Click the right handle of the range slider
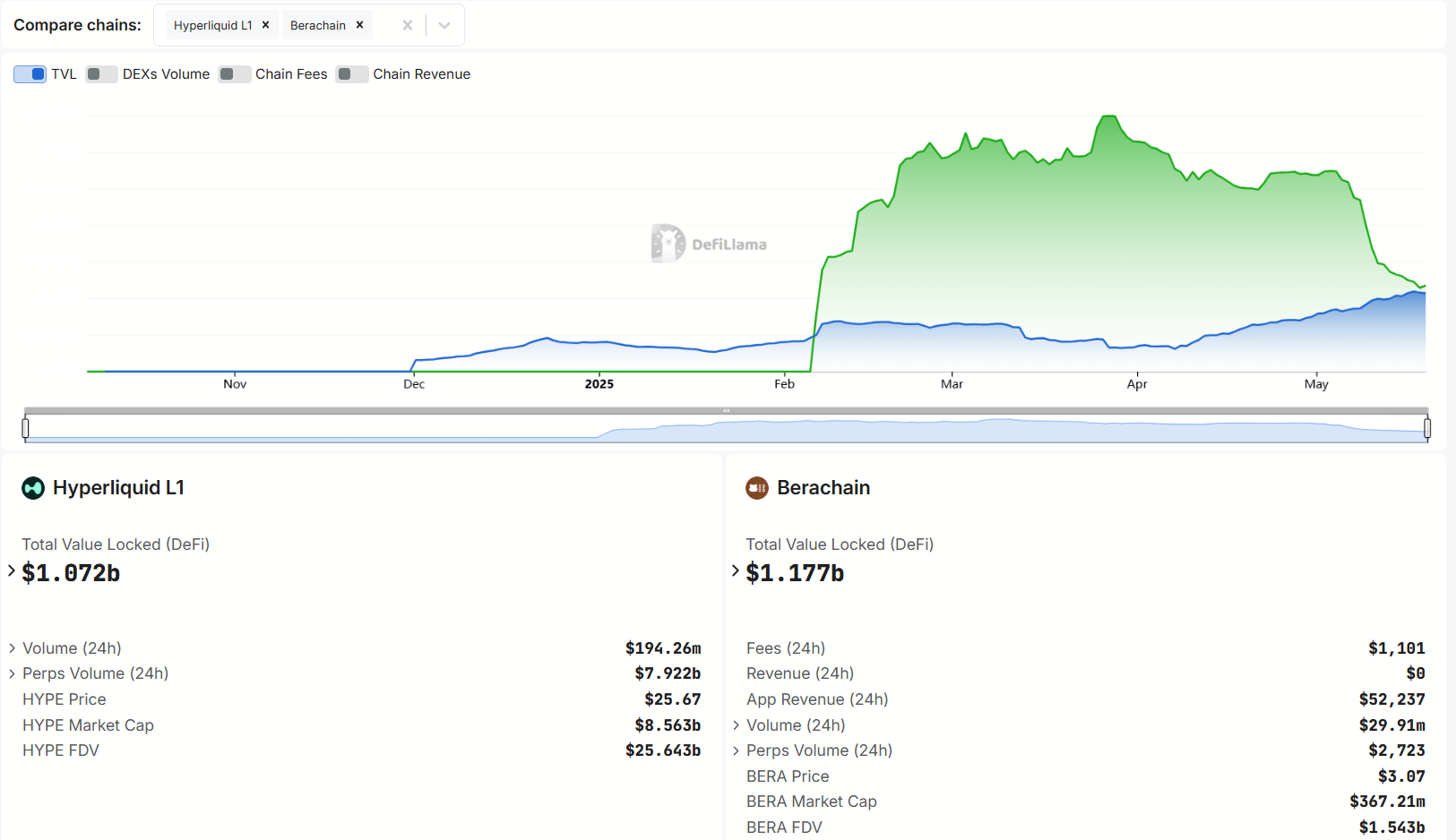This screenshot has height=840, width=1456. [x=1427, y=428]
